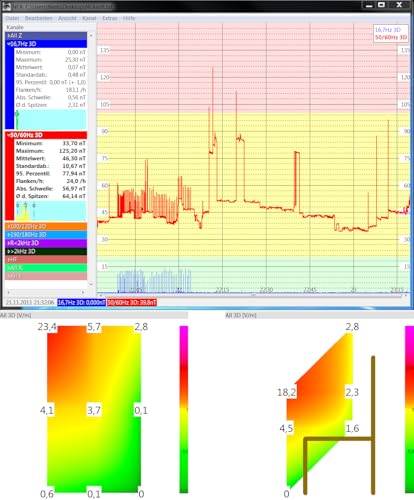This screenshot has height=500, width=414.
Task: Click status bar 50/60Hz 3D value
Action: 132,302
